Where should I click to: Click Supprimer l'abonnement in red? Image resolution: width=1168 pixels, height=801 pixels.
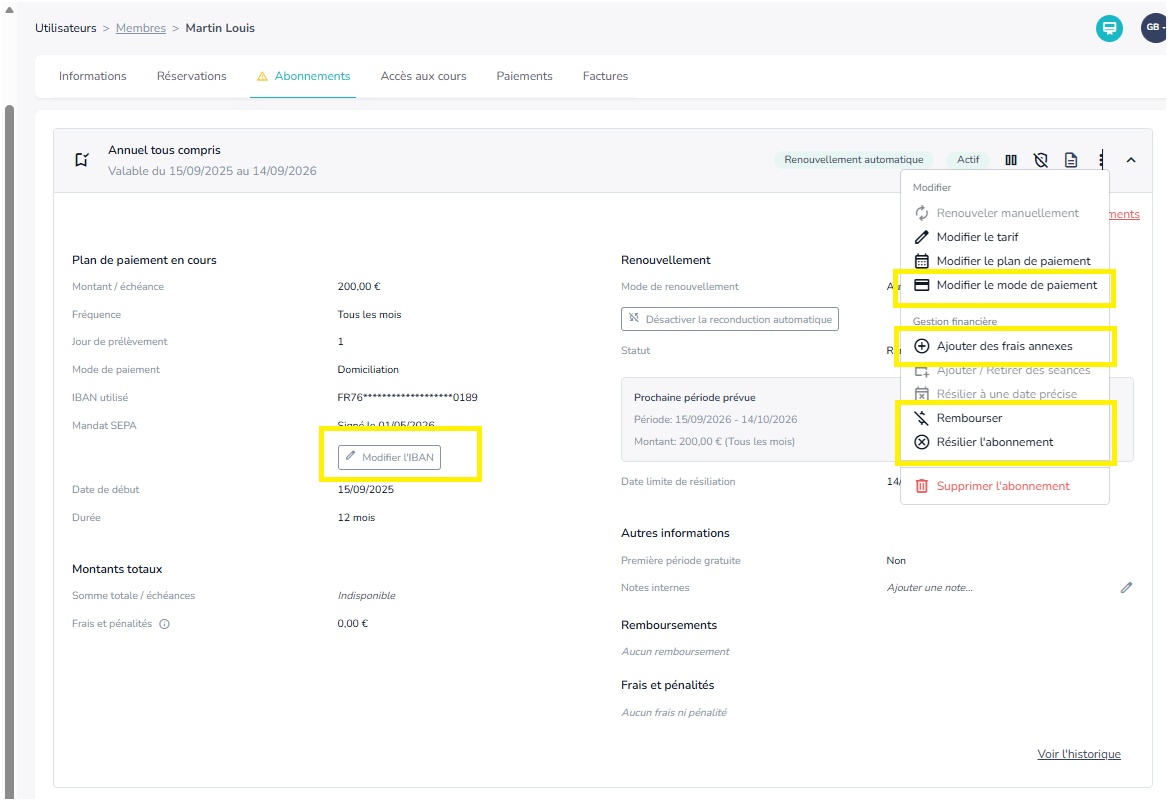[1004, 486]
